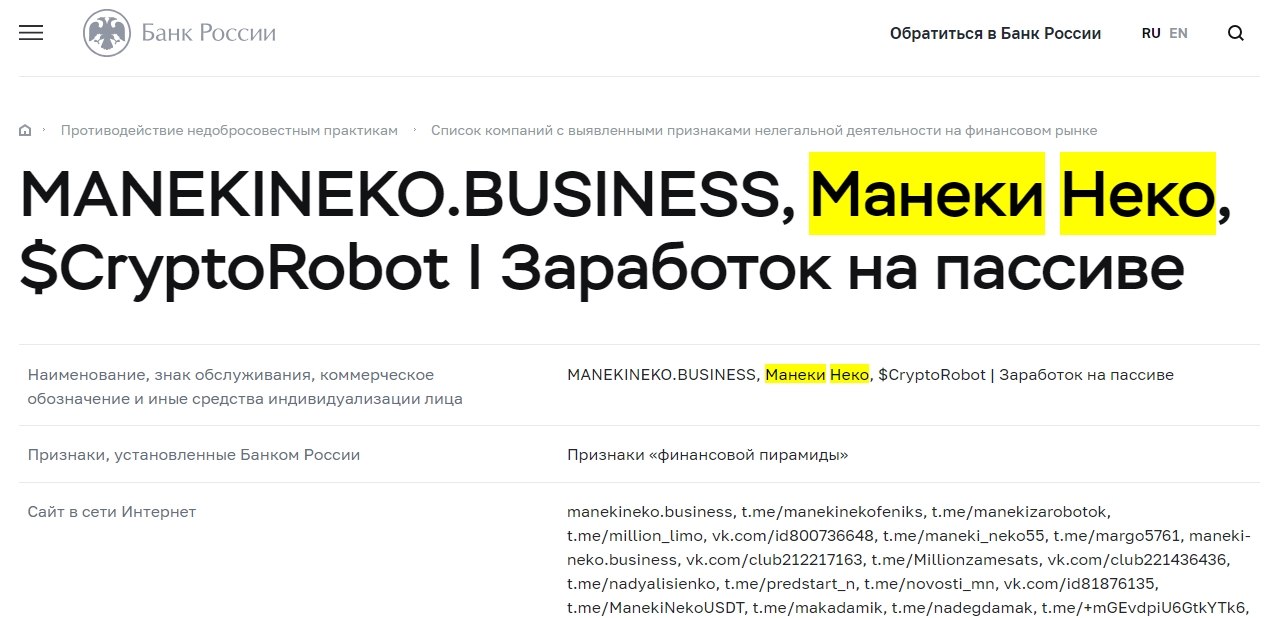Click 'Признаки «финансовой пирамиды»' table value
Viewport: 1272px width, 618px height.
[x=708, y=454]
